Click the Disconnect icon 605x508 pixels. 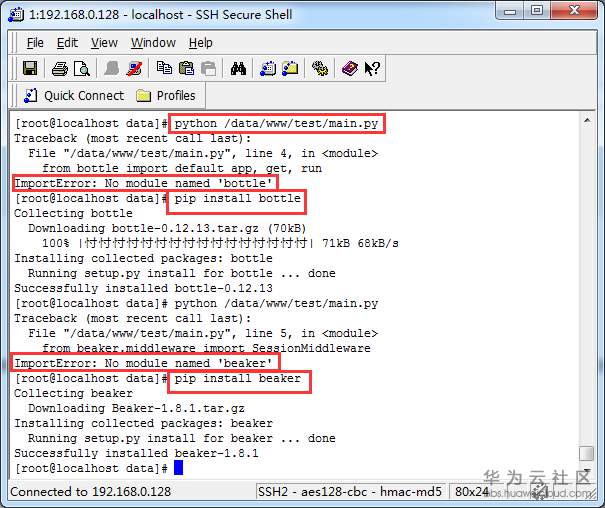coord(134,69)
